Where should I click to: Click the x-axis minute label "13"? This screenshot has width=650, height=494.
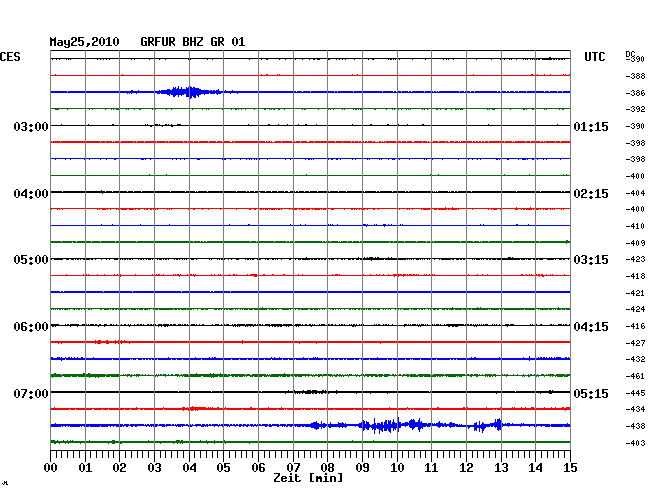pos(501,468)
